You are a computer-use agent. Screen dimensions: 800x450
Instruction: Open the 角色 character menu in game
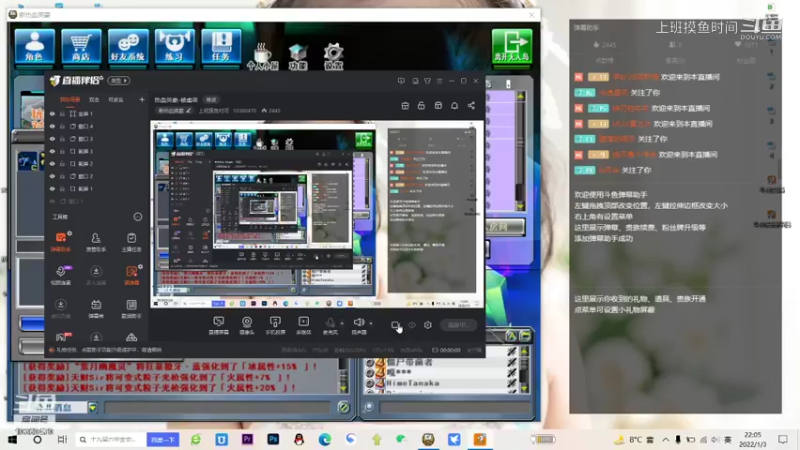click(x=34, y=46)
